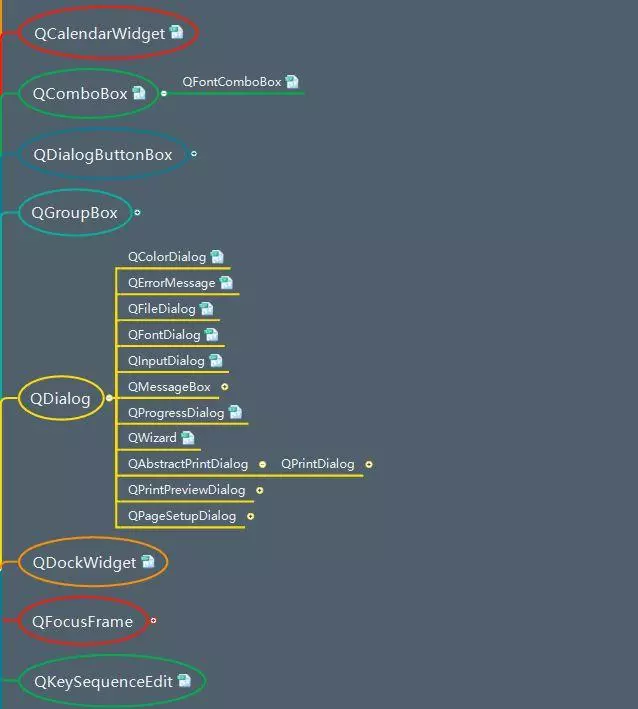
Task: Expand the QFocusFrame node
Action: [153, 620]
